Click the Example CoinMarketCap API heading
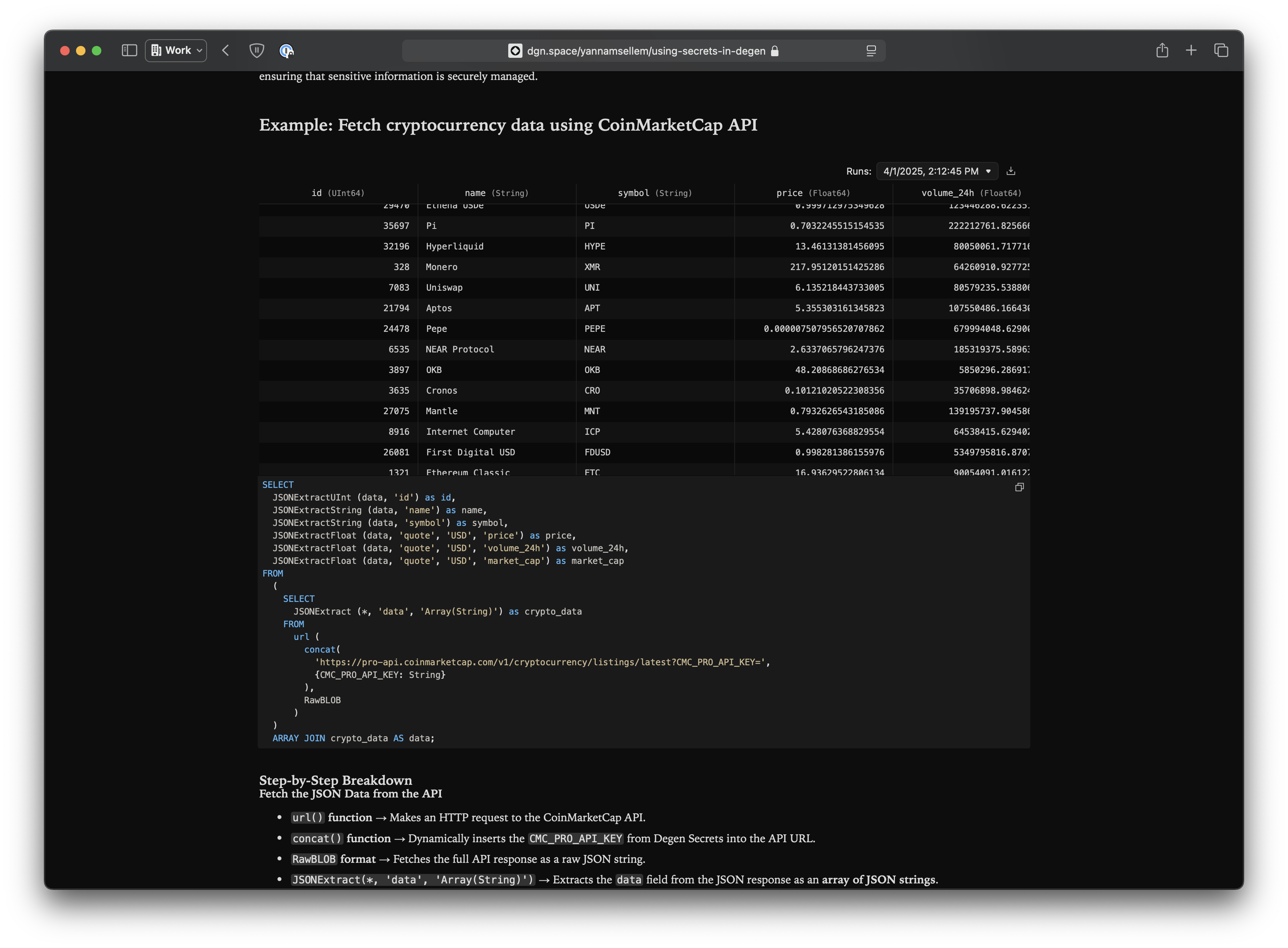 (x=508, y=125)
